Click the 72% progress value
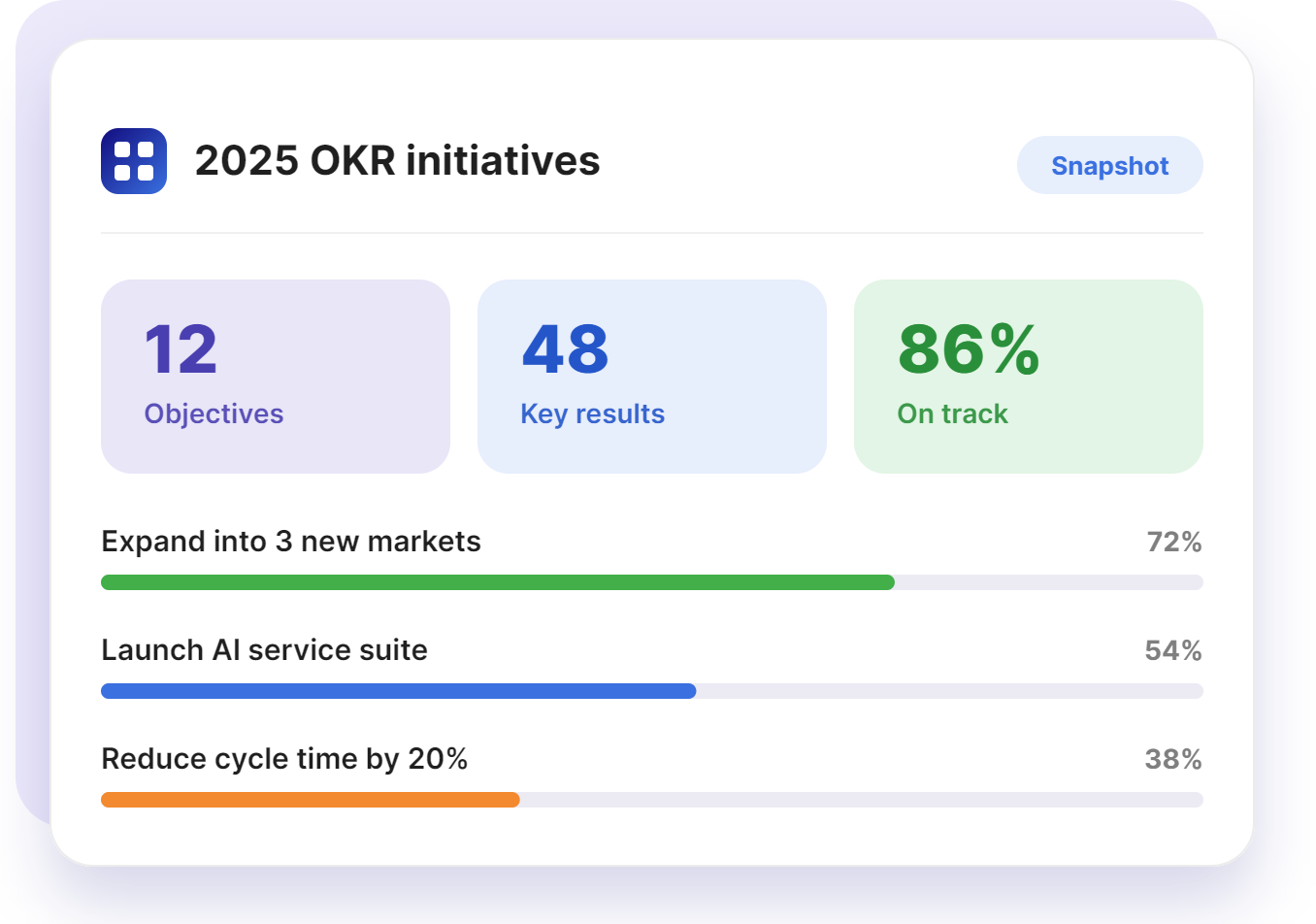Viewport: 1316px width, 924px height. 1174,542
